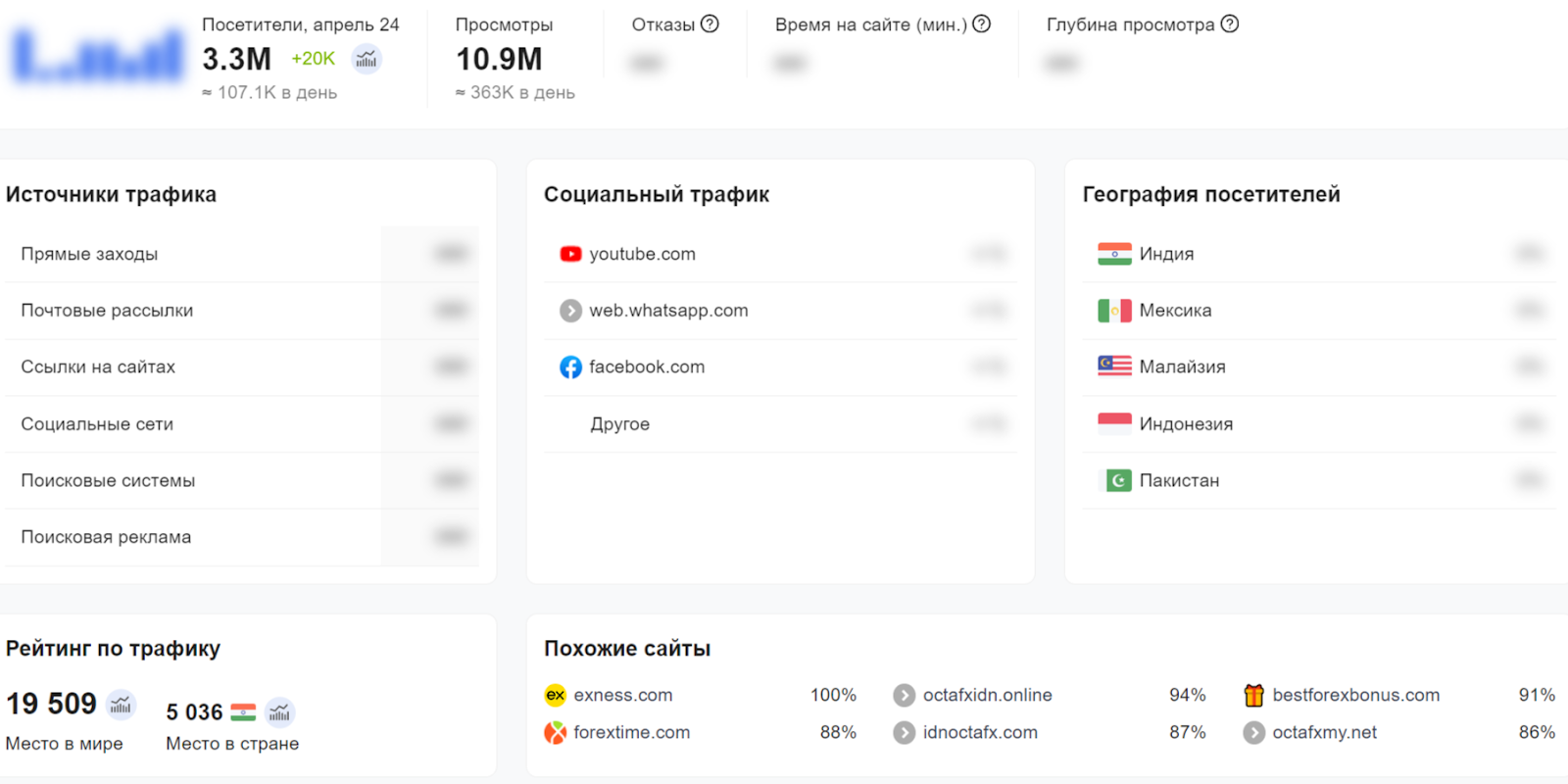This screenshot has width=1568, height=784.
Task: Select the Социальные сети row
Action: coord(242,423)
